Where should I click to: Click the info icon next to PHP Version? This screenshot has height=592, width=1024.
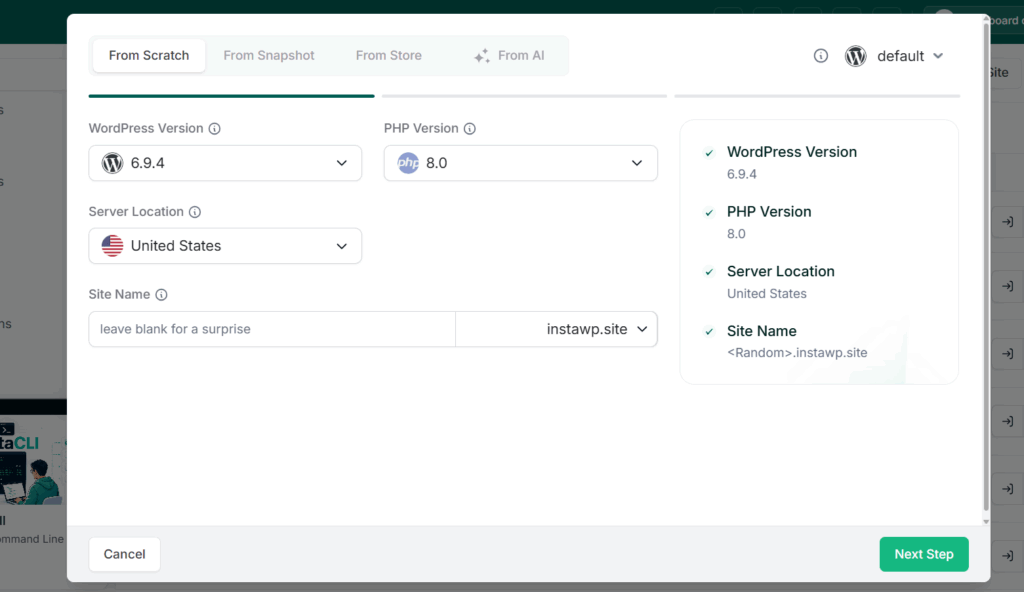tap(470, 129)
